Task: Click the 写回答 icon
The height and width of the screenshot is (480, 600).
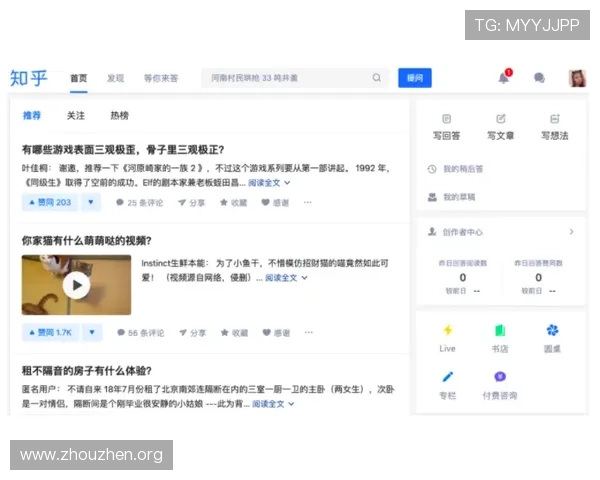Action: (446, 119)
